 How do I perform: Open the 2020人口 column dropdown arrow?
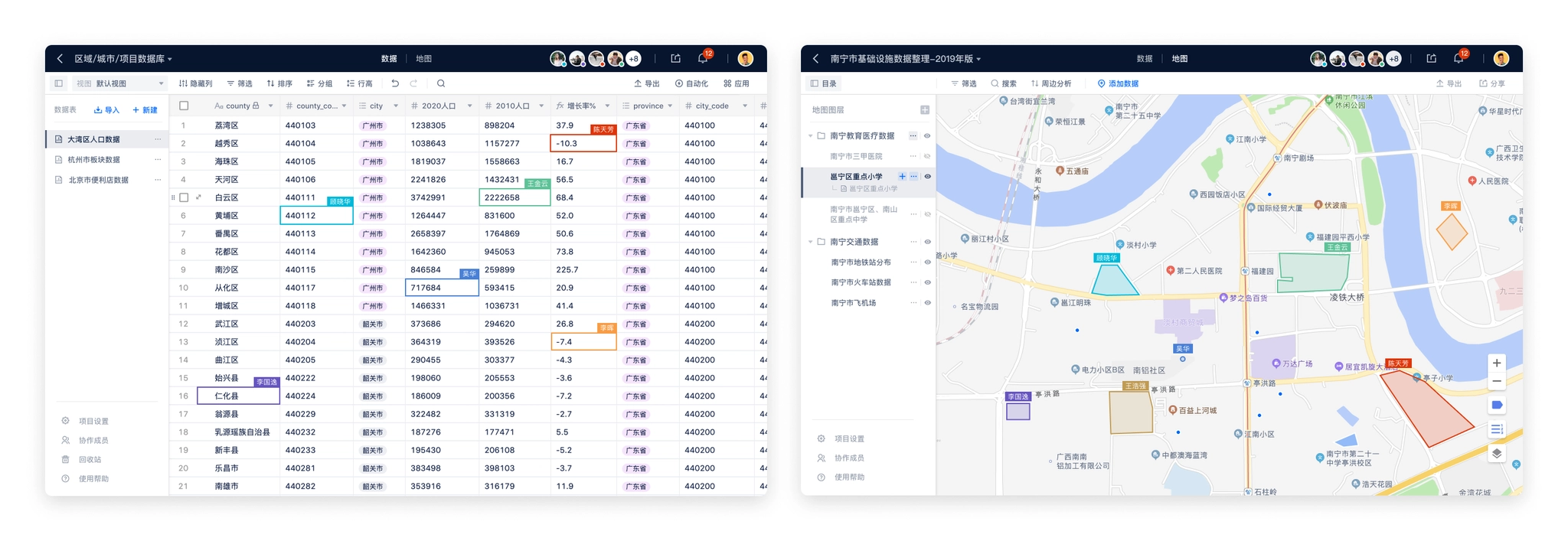tap(469, 106)
